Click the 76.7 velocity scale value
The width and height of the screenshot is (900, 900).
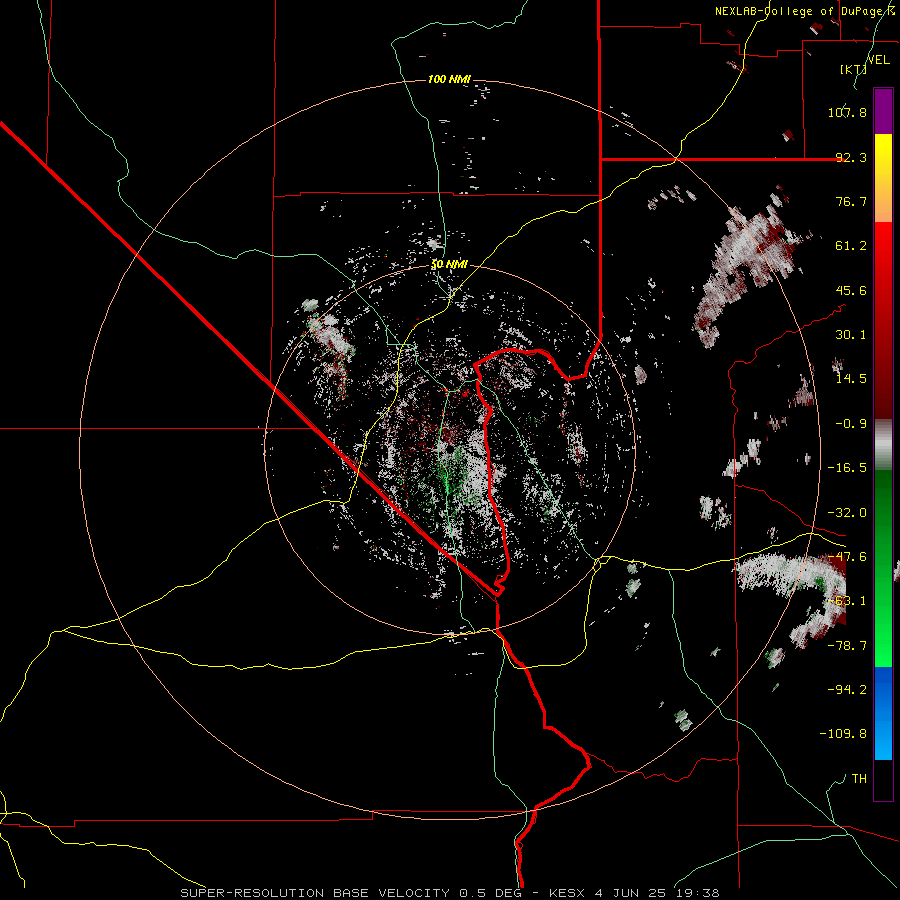pos(851,201)
